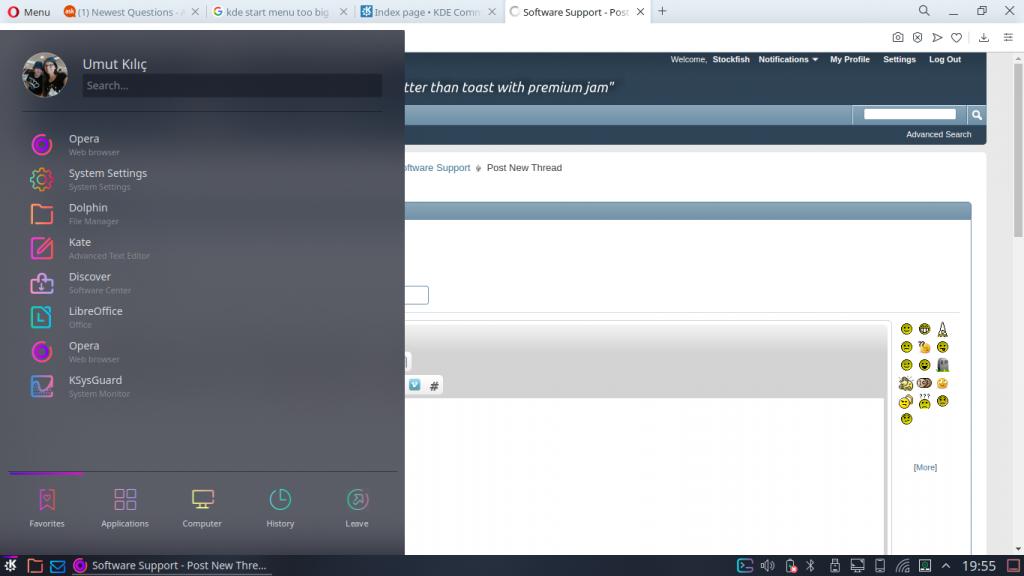1024x576 pixels.
Task: Click the Opera snapshot camera icon
Action: pyautogui.click(x=898, y=37)
